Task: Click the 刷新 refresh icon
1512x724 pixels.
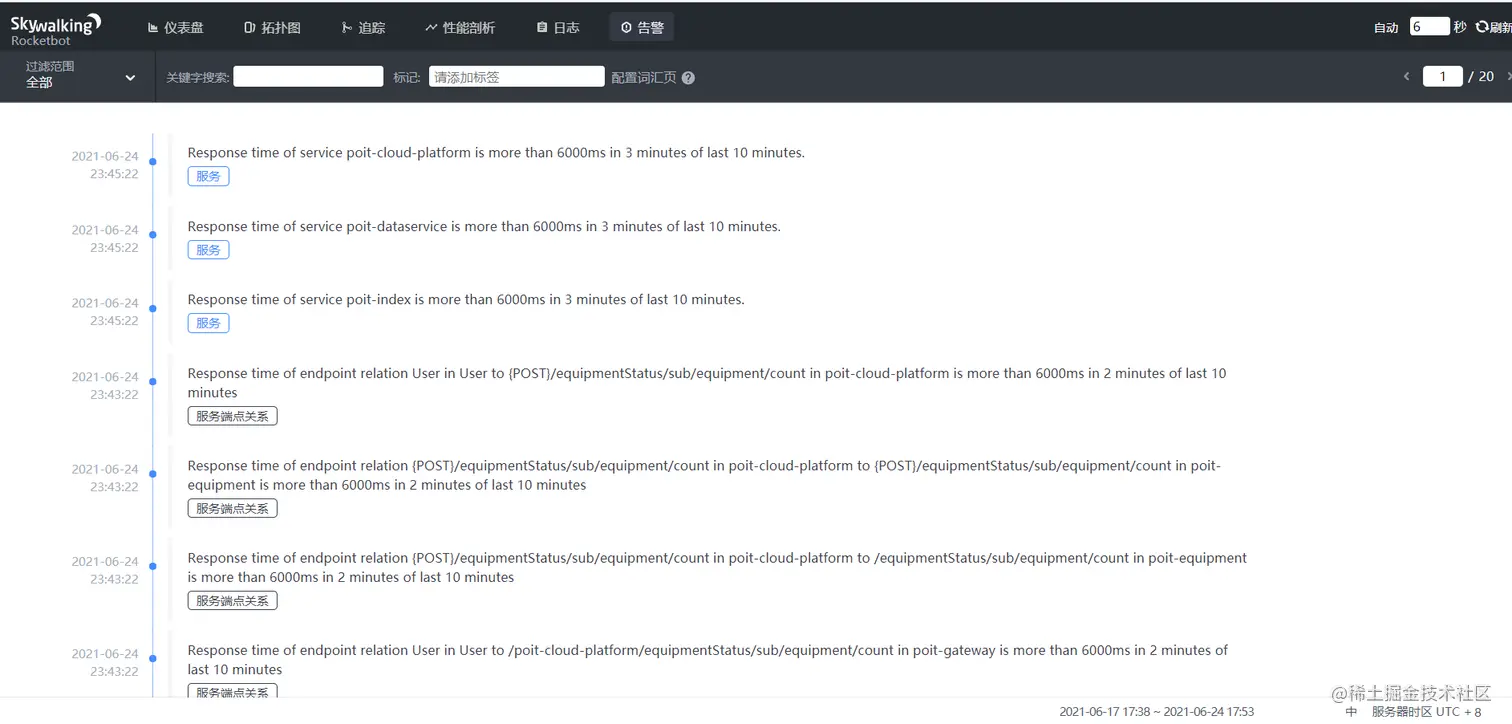Action: coord(1484,27)
